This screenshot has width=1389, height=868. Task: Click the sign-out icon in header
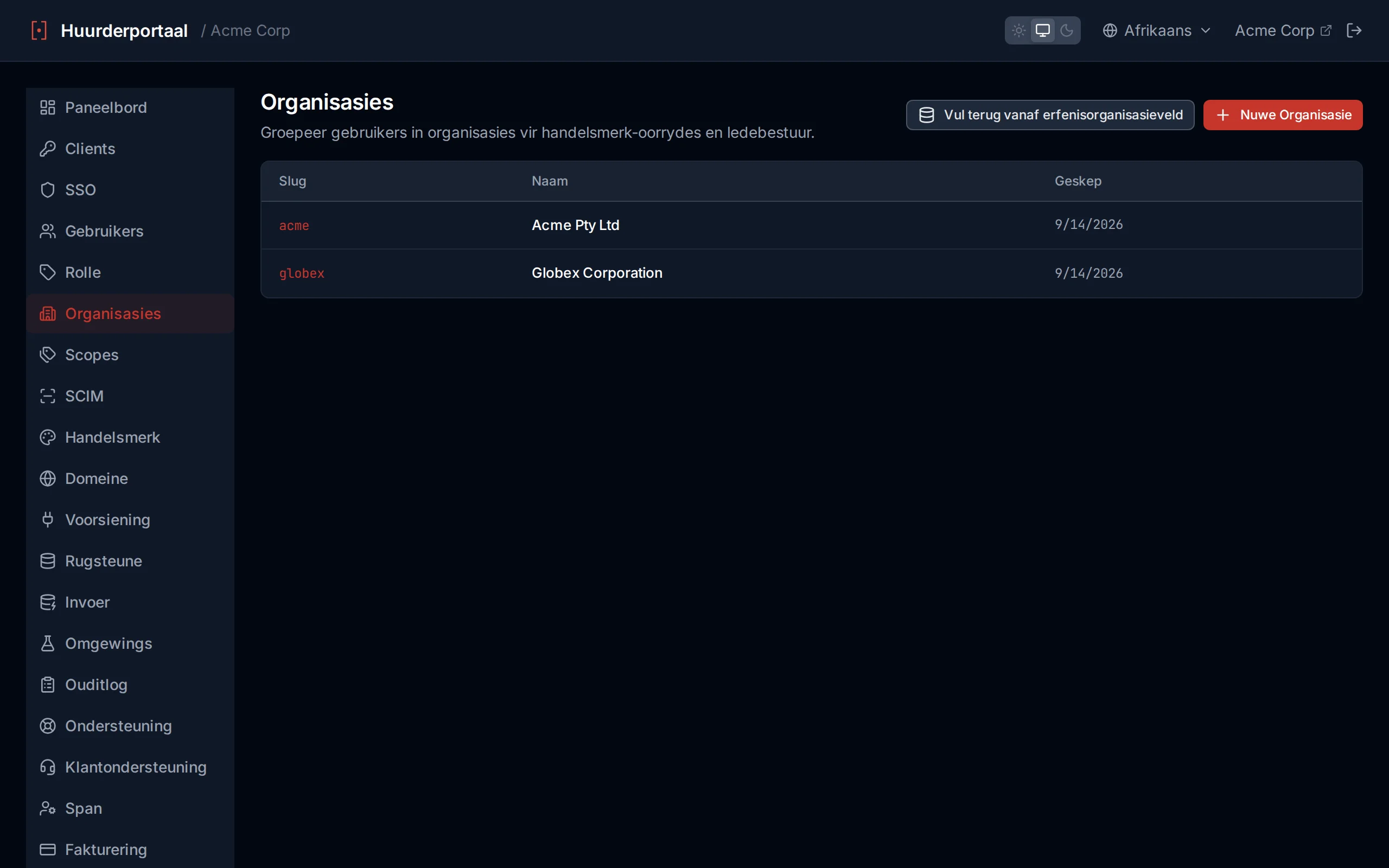1354,30
